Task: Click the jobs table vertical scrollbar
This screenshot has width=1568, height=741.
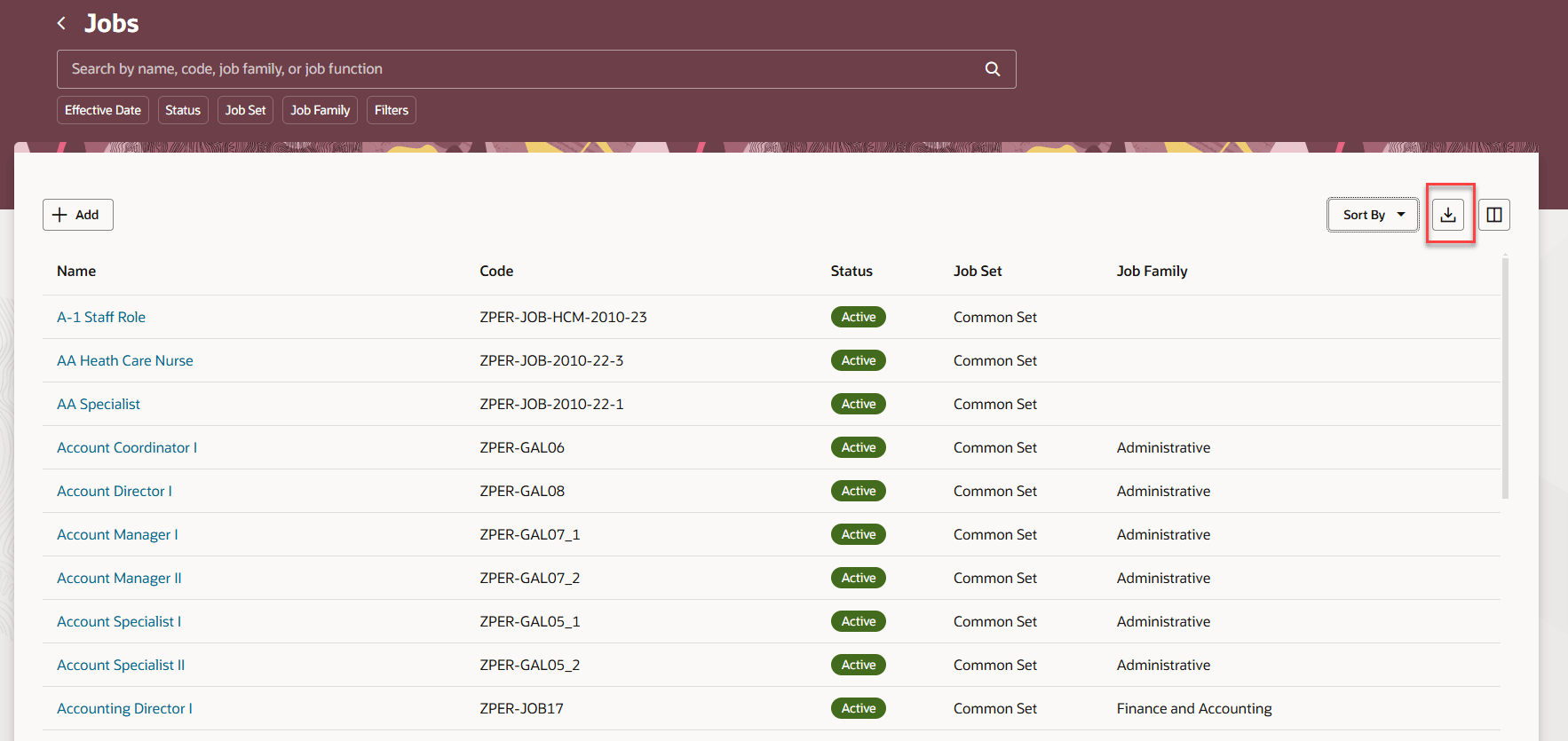Action: click(1505, 378)
